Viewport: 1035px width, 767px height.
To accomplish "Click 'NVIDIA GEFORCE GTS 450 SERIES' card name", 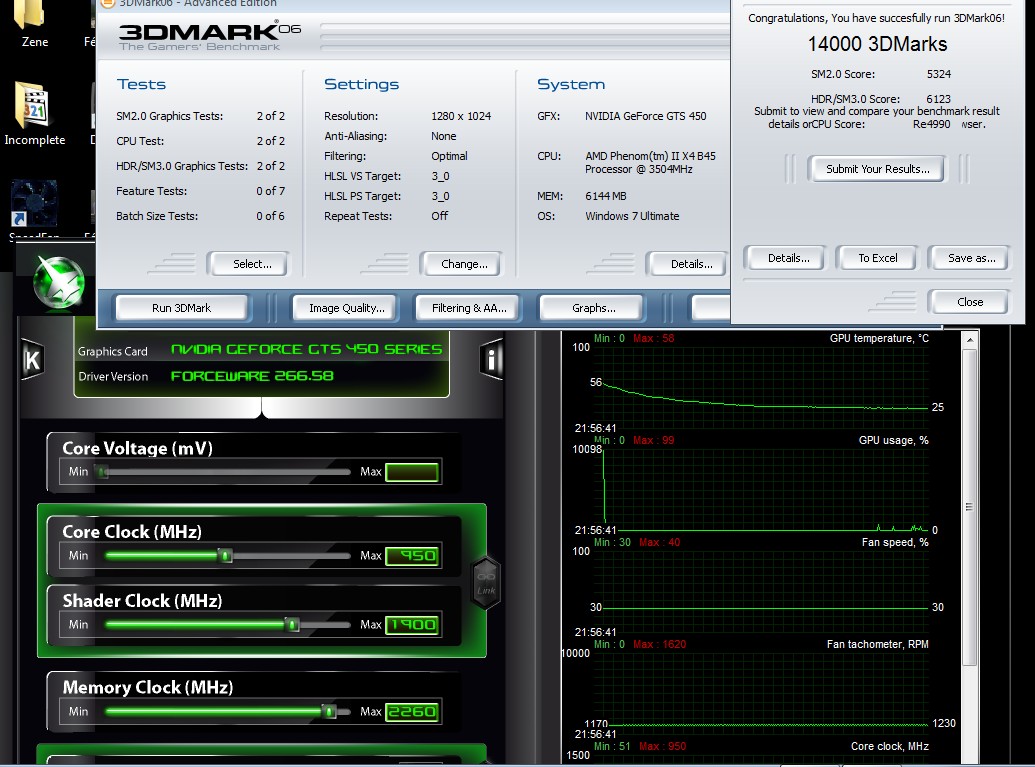I will (306, 349).
